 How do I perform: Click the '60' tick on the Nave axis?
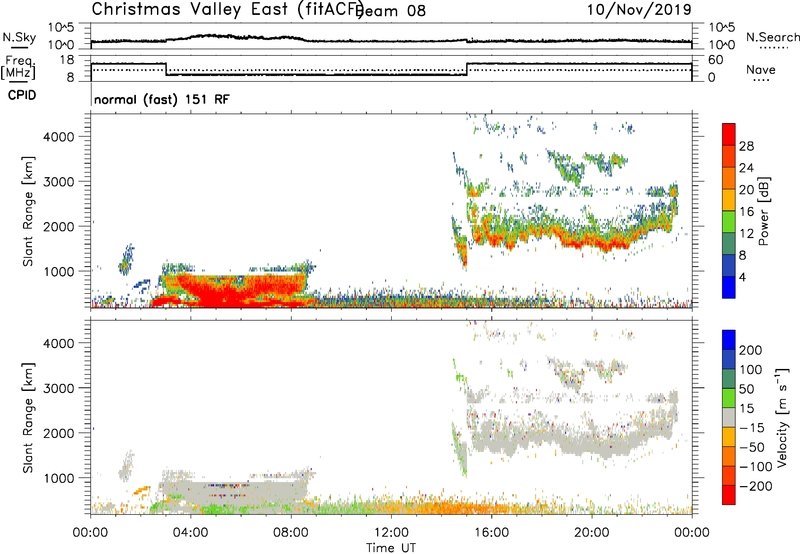716,60
